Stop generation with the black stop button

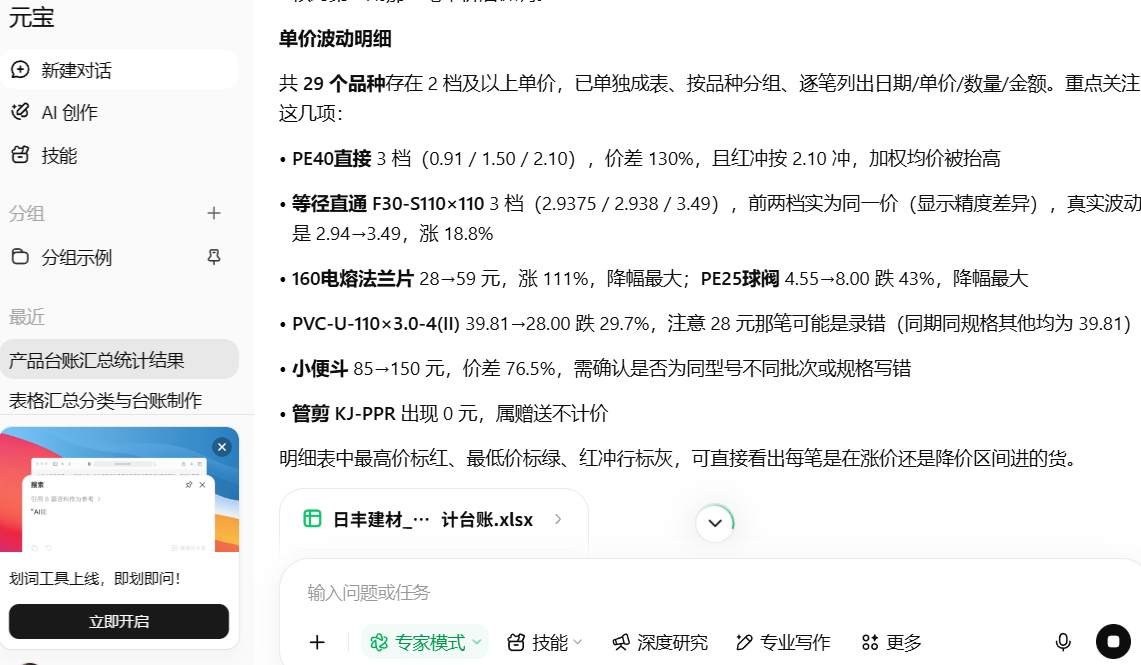(x=1113, y=642)
